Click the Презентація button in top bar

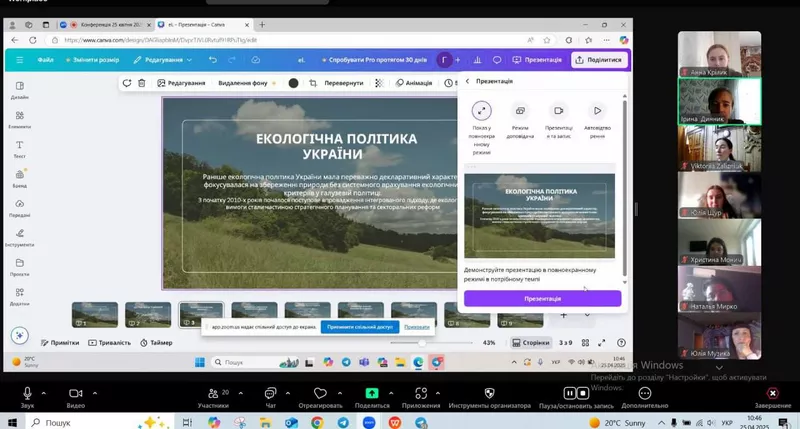[537, 60]
